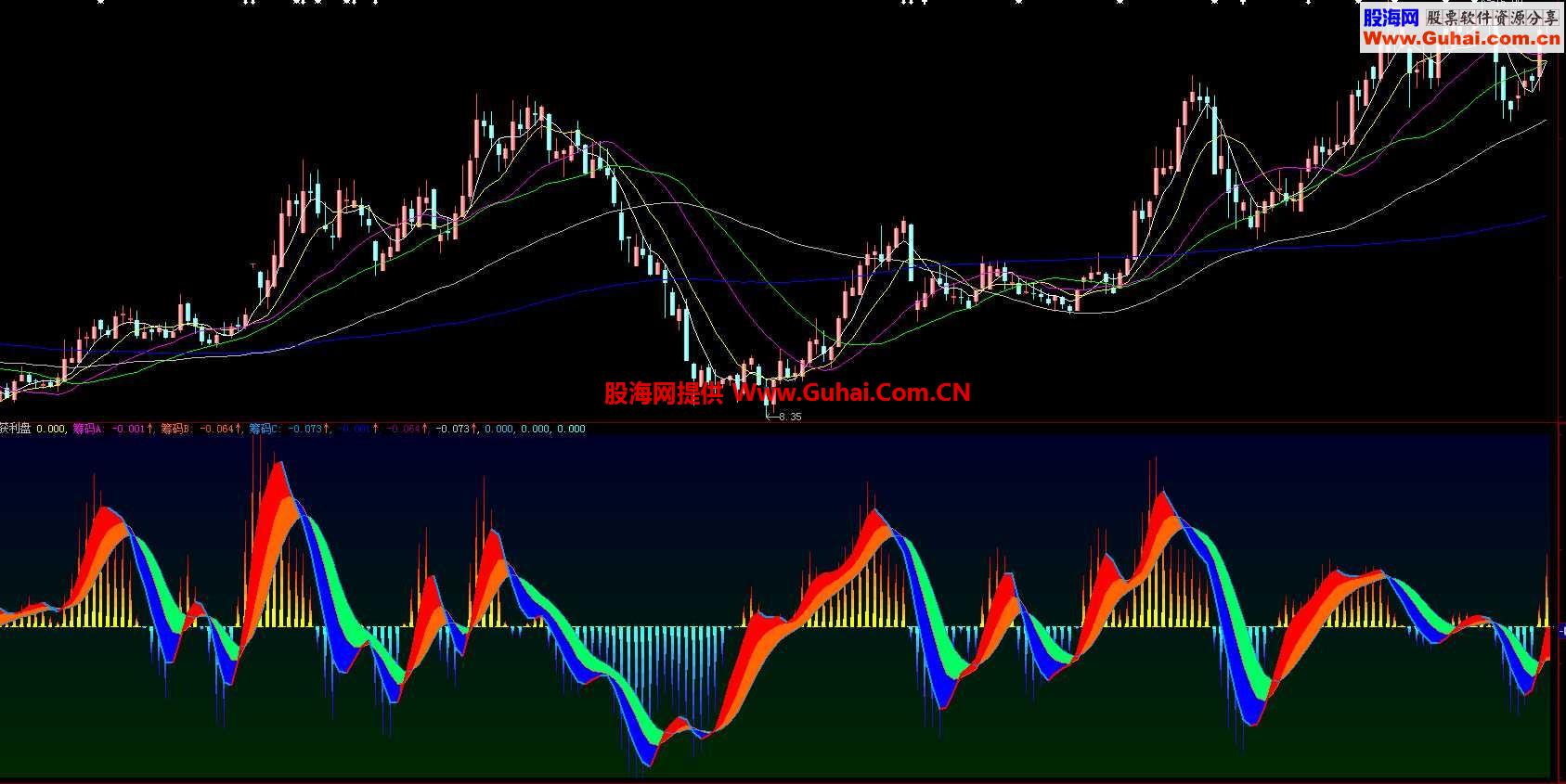Select the 筹码B value -0.064

pyautogui.click(x=216, y=429)
